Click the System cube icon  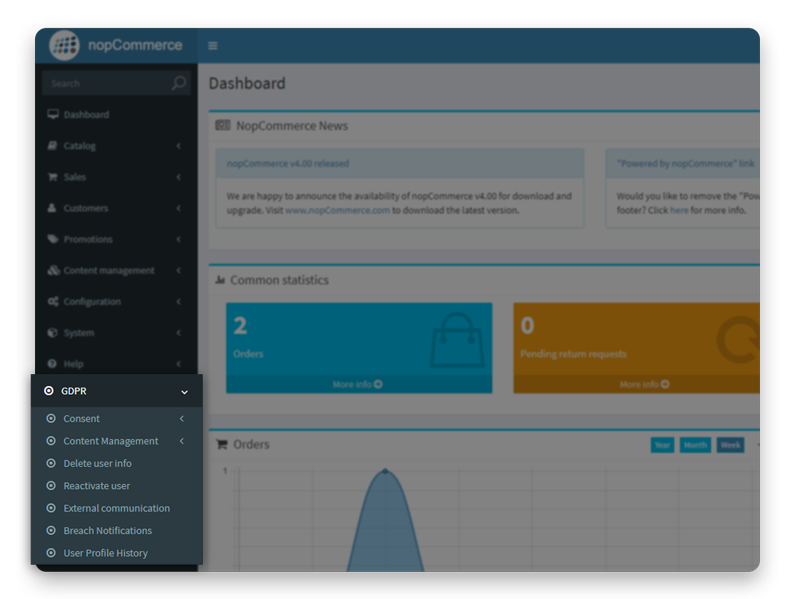pos(52,332)
